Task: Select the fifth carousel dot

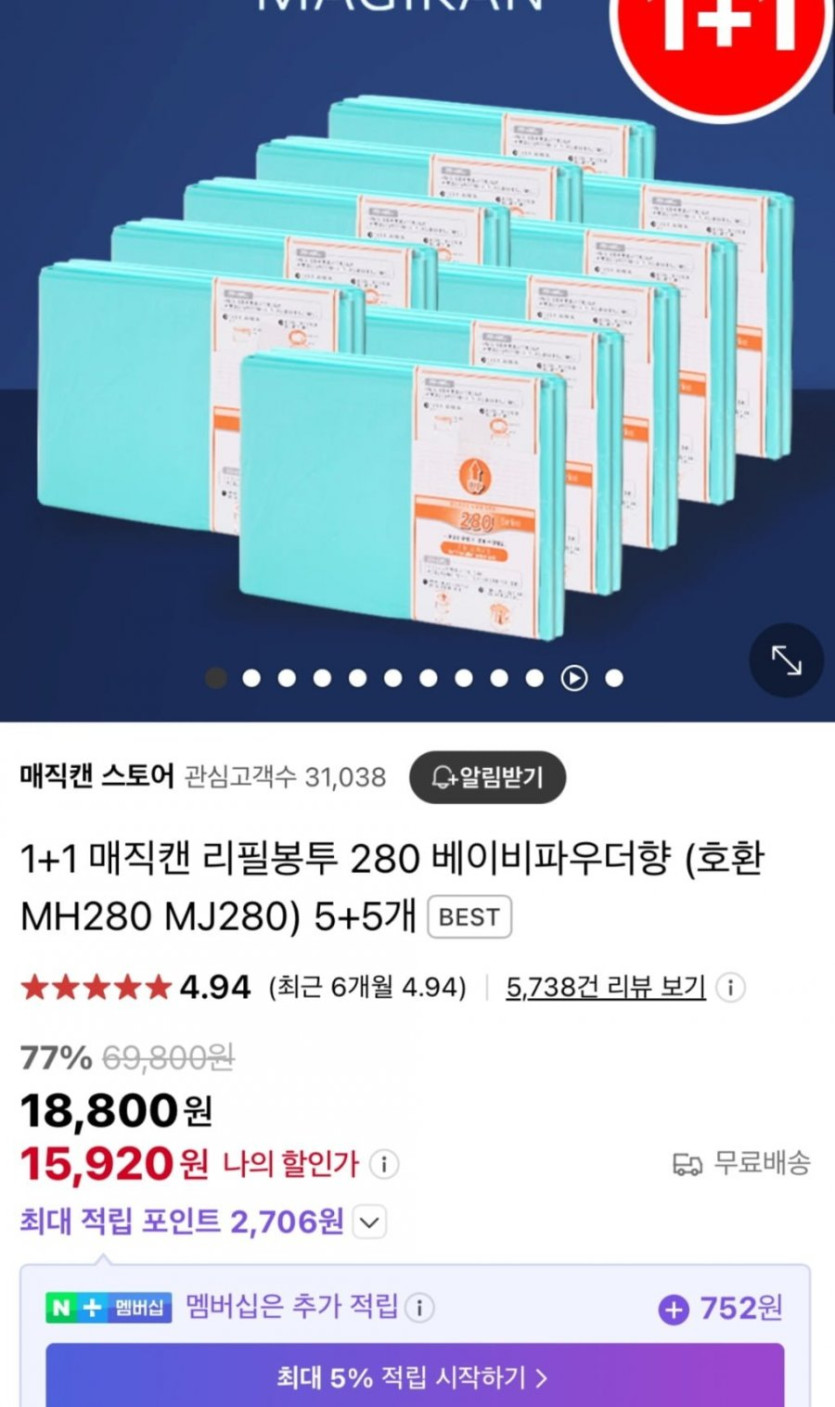Action: click(357, 678)
